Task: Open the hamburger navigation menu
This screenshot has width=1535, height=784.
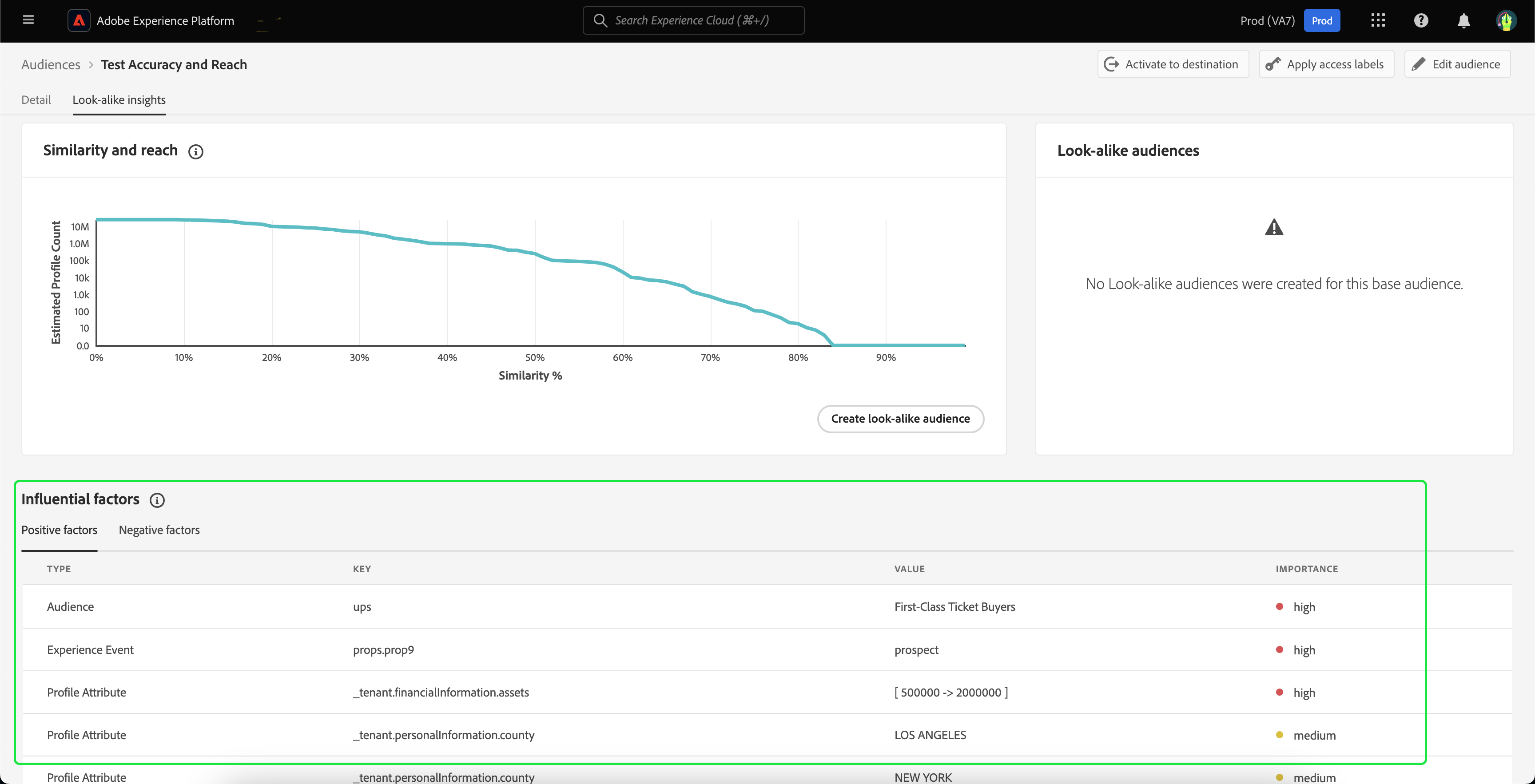Action: click(28, 20)
